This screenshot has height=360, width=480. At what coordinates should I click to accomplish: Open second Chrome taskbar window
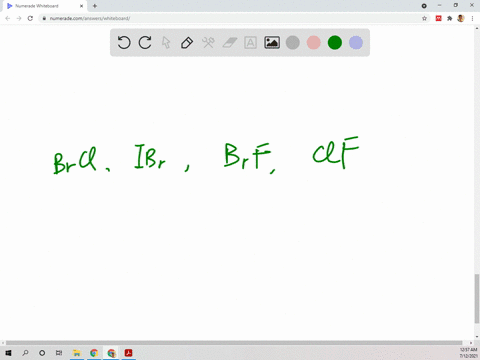(111, 353)
